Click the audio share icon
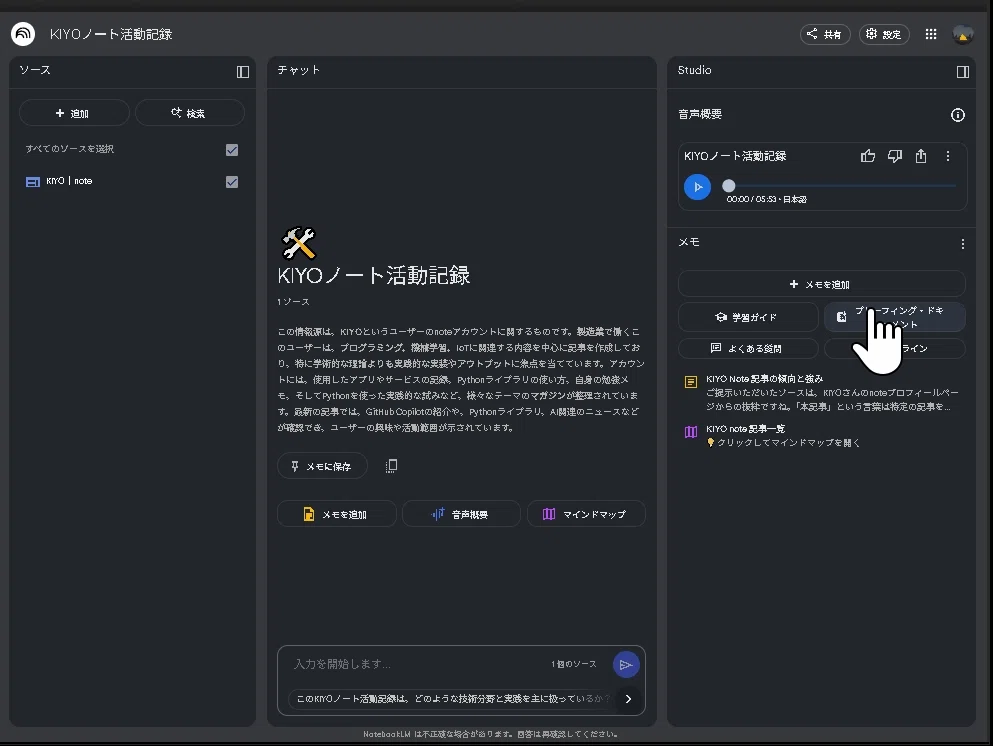The image size is (993, 746). [921, 156]
